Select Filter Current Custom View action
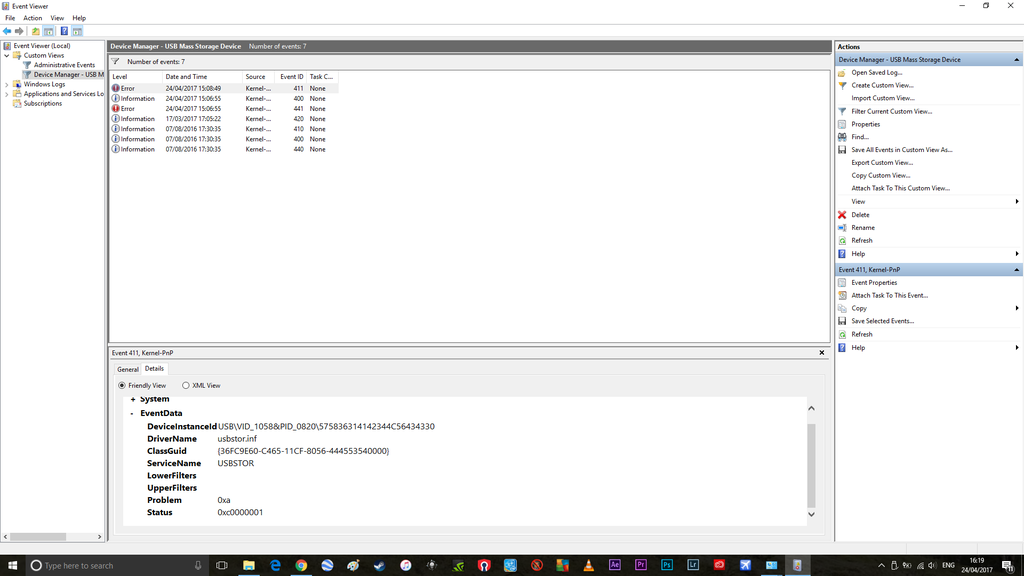The image size is (1024, 576). 891,112
